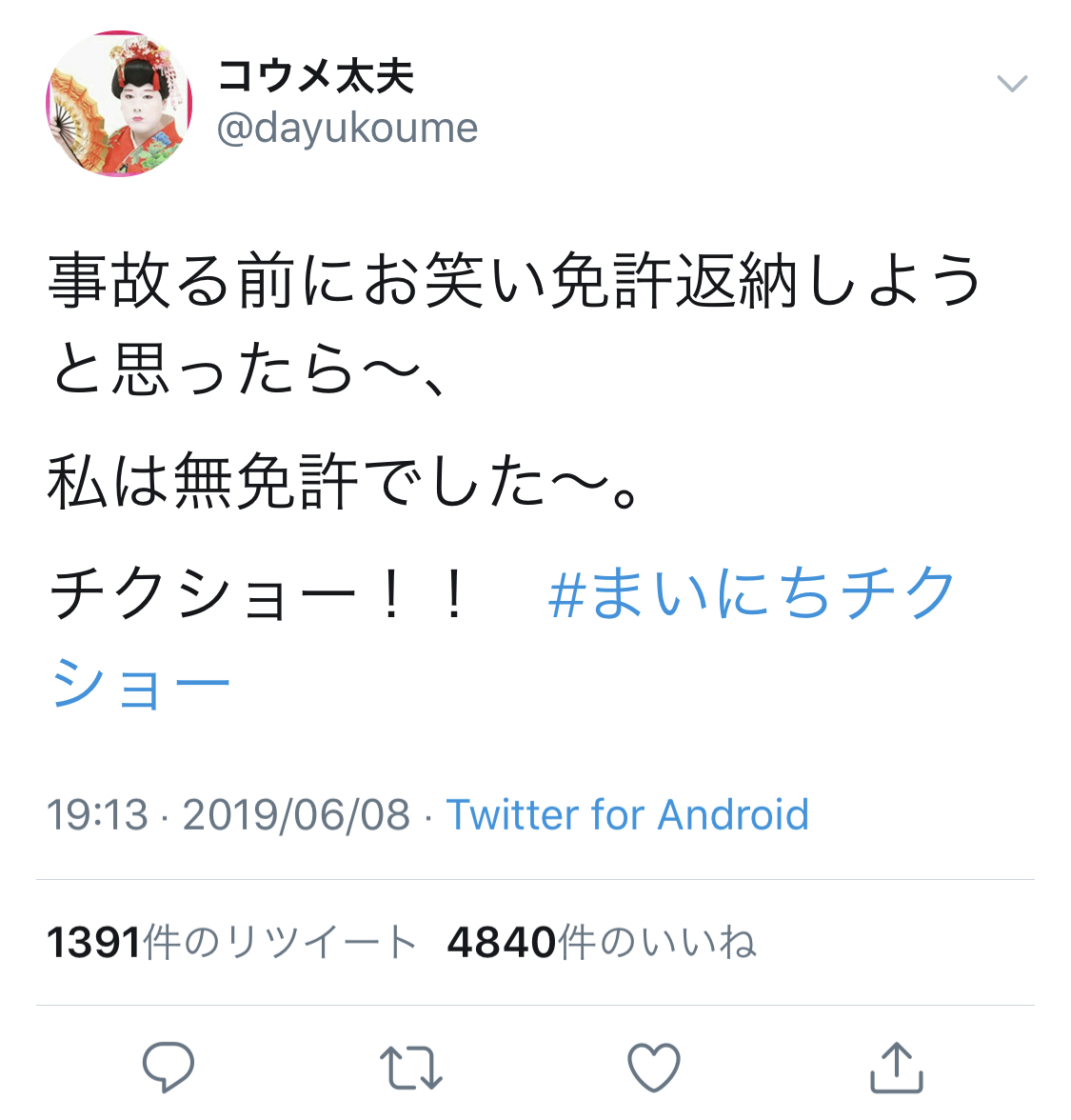Click the line 私は無免許でした〜。

tap(343, 482)
